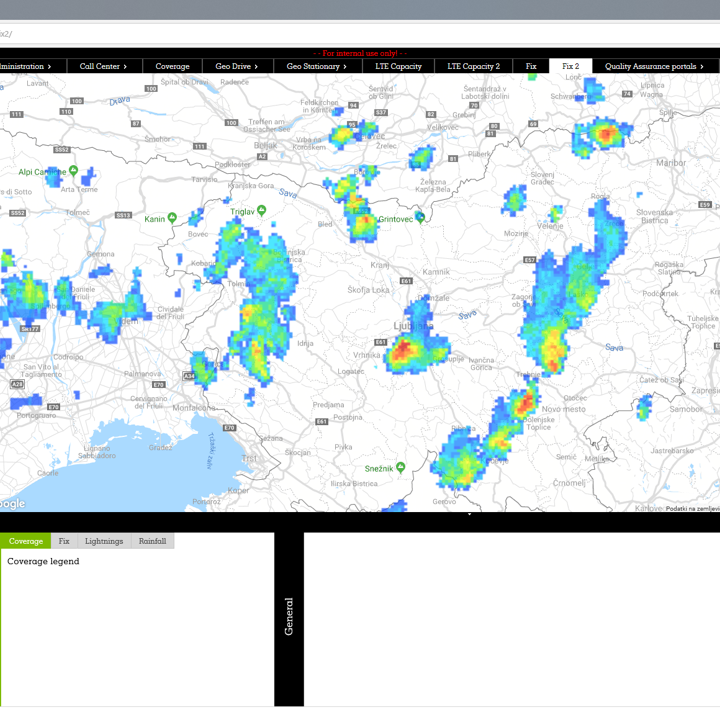The image size is (720, 720).
Task: Click the Snežnik green map marker
Action: 400,467
